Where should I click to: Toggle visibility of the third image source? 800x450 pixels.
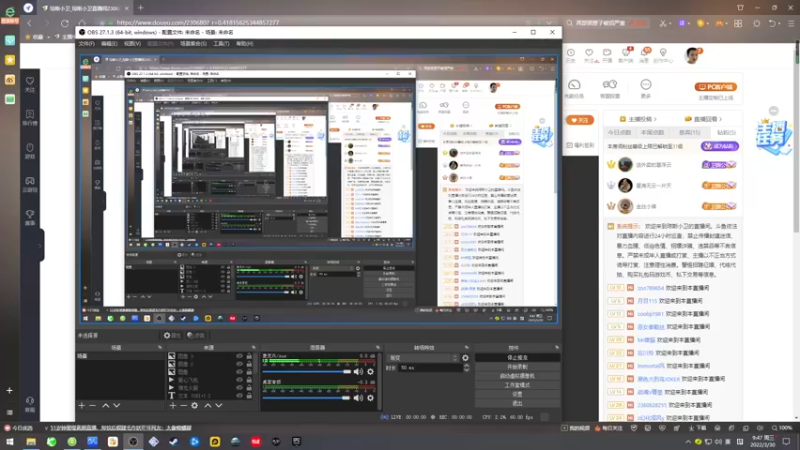tap(239, 372)
